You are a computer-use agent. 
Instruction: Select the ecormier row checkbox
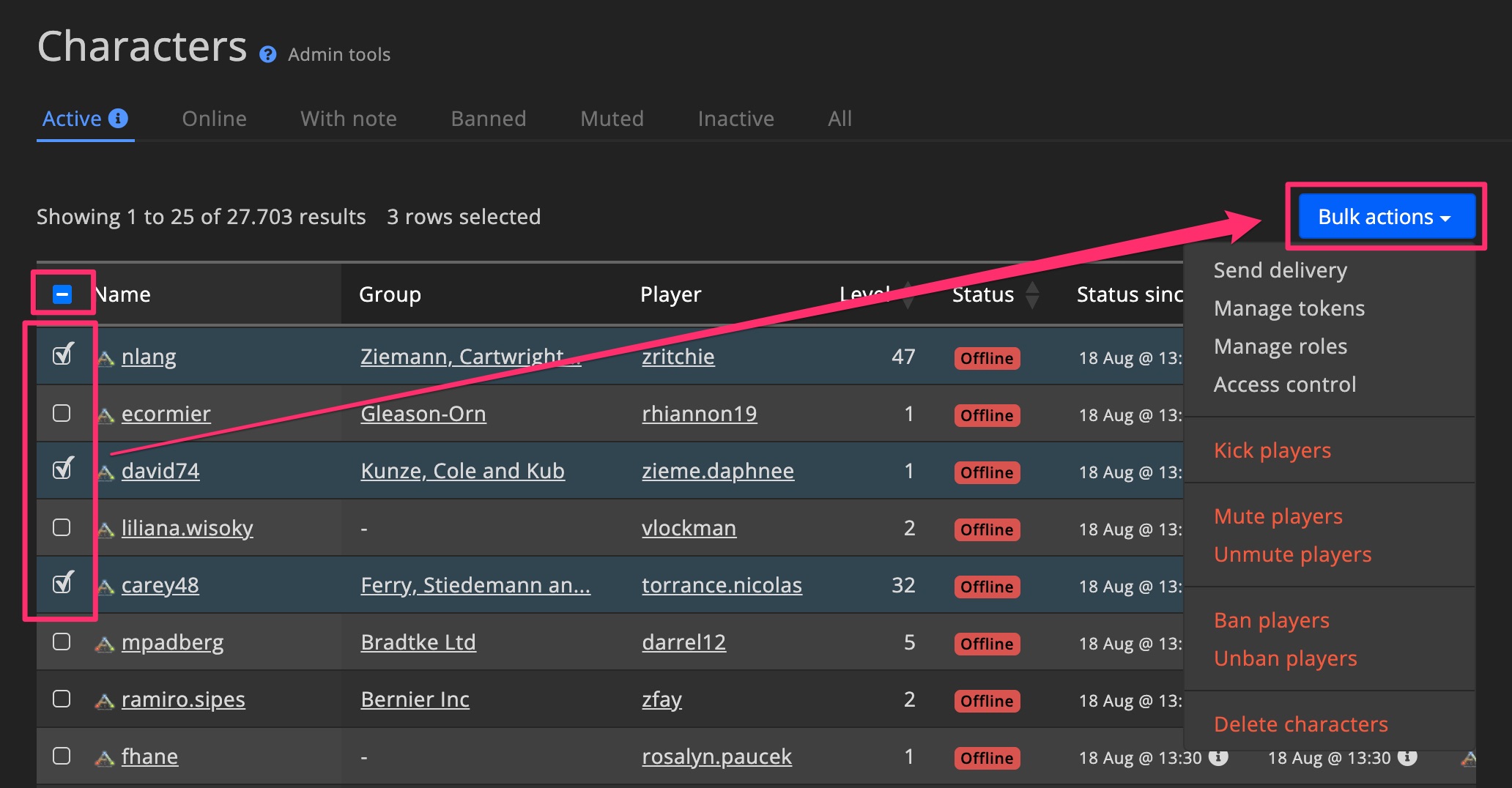tap(62, 413)
